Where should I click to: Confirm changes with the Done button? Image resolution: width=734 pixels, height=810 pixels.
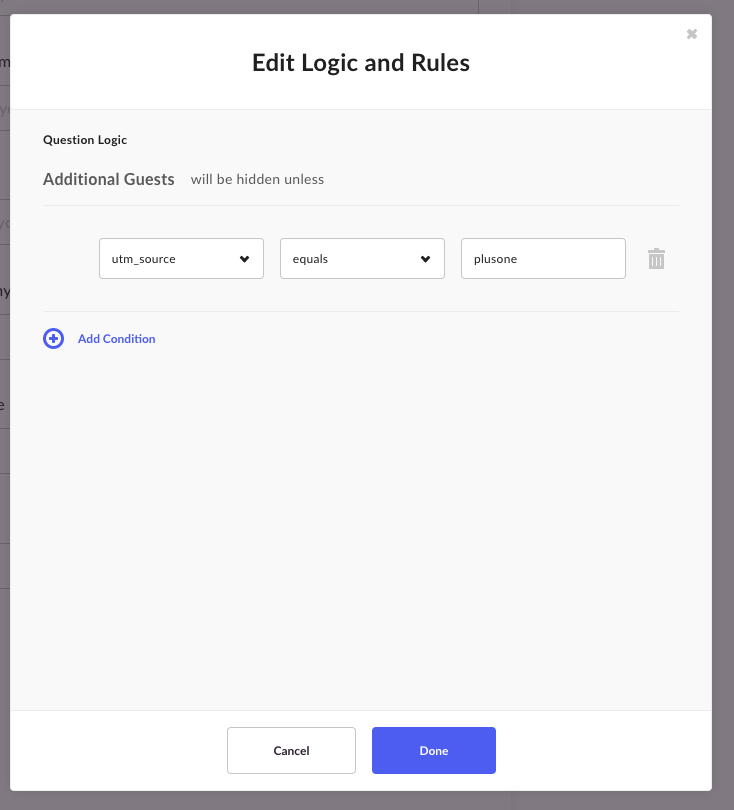(434, 751)
